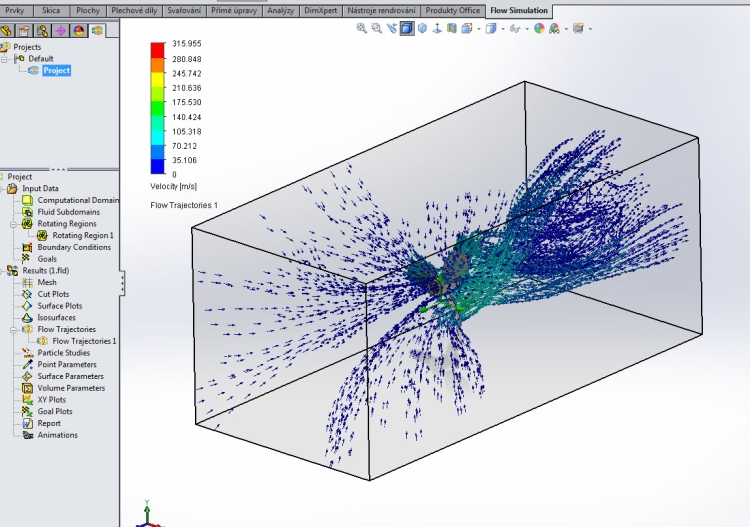Open the Svařování tab
Viewport: 750px width, 527px height.
coord(184,11)
